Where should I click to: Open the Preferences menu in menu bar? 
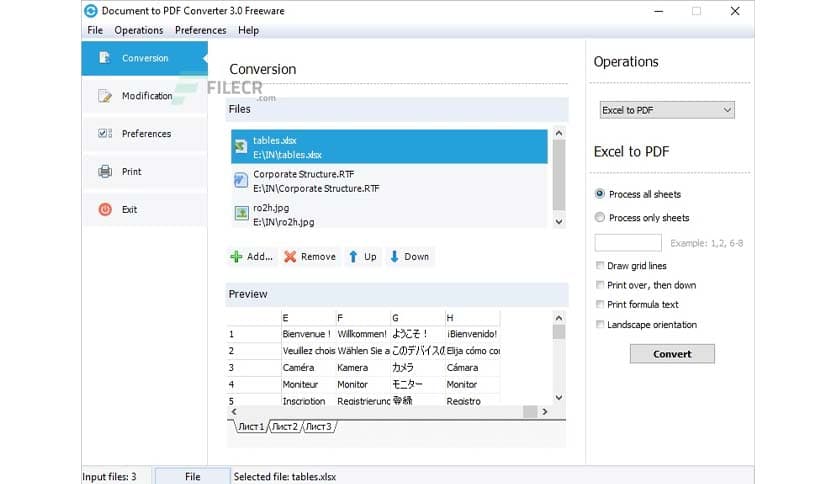[200, 30]
